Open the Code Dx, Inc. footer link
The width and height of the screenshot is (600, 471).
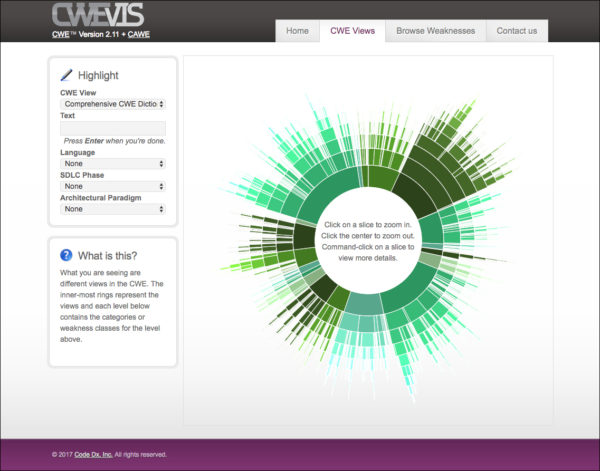point(93,455)
